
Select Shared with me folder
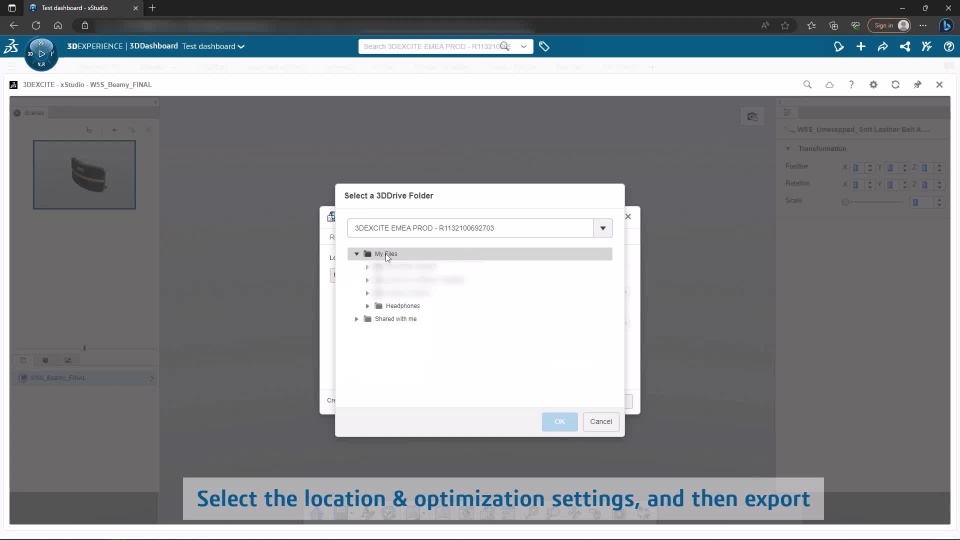[x=395, y=319]
